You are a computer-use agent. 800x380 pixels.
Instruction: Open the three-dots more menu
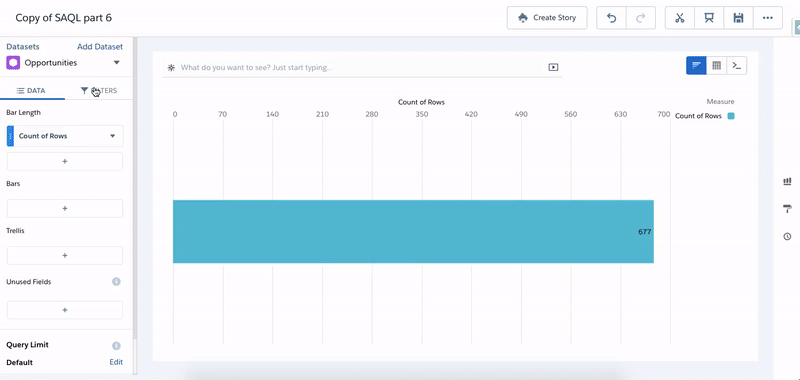click(x=767, y=18)
